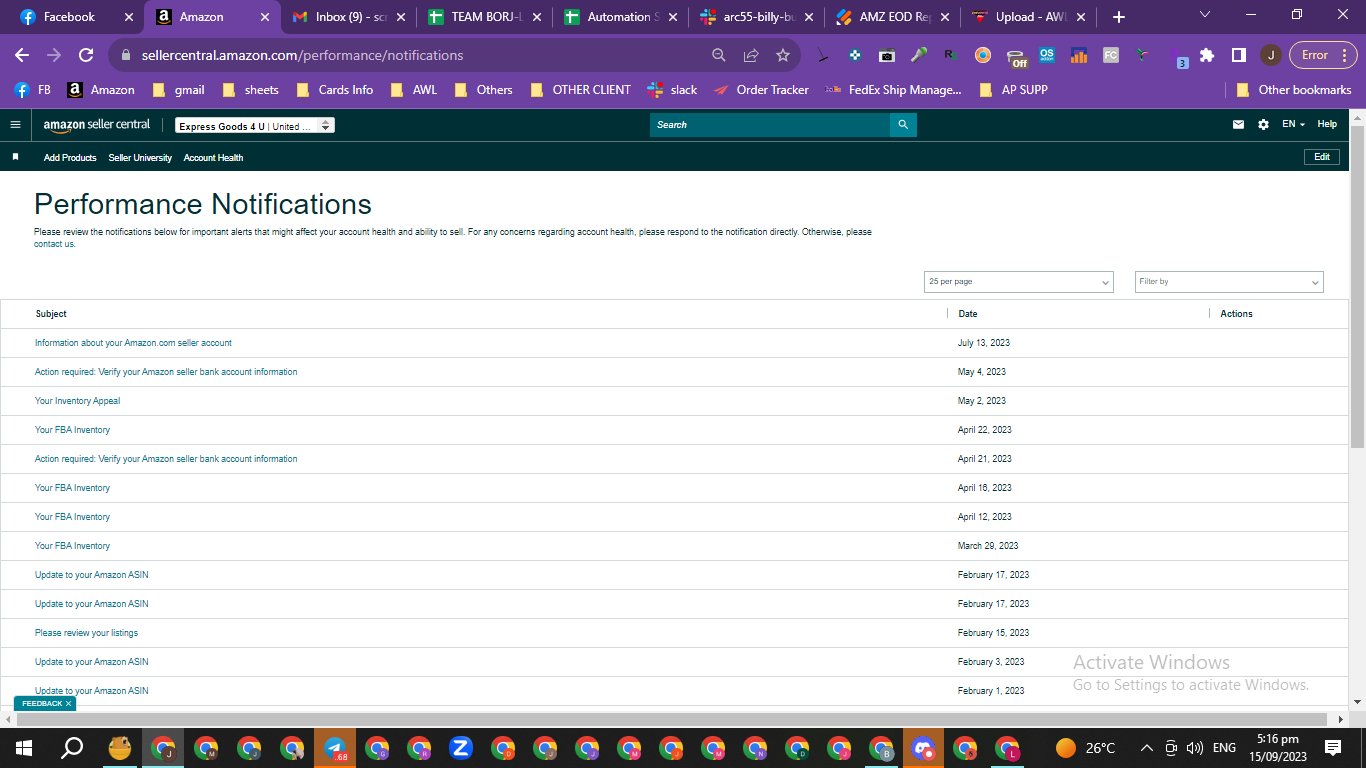This screenshot has height=768, width=1366.
Task: Close the Feedback widget with its X
Action: [68, 704]
